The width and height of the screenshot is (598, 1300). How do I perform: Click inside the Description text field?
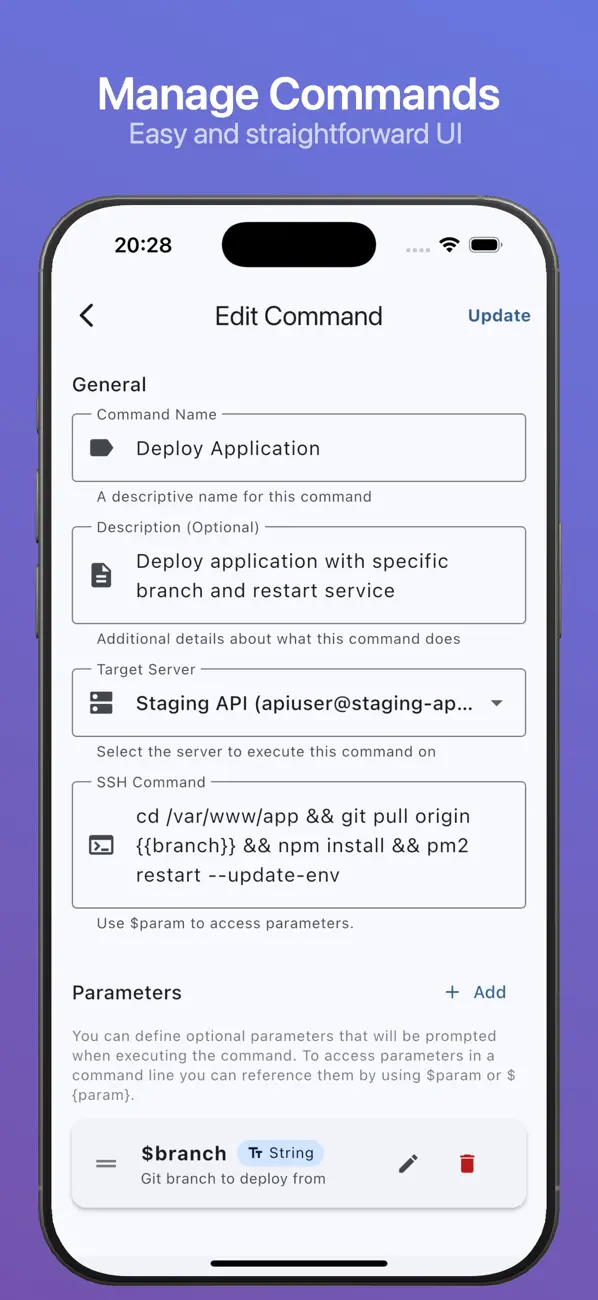click(298, 574)
